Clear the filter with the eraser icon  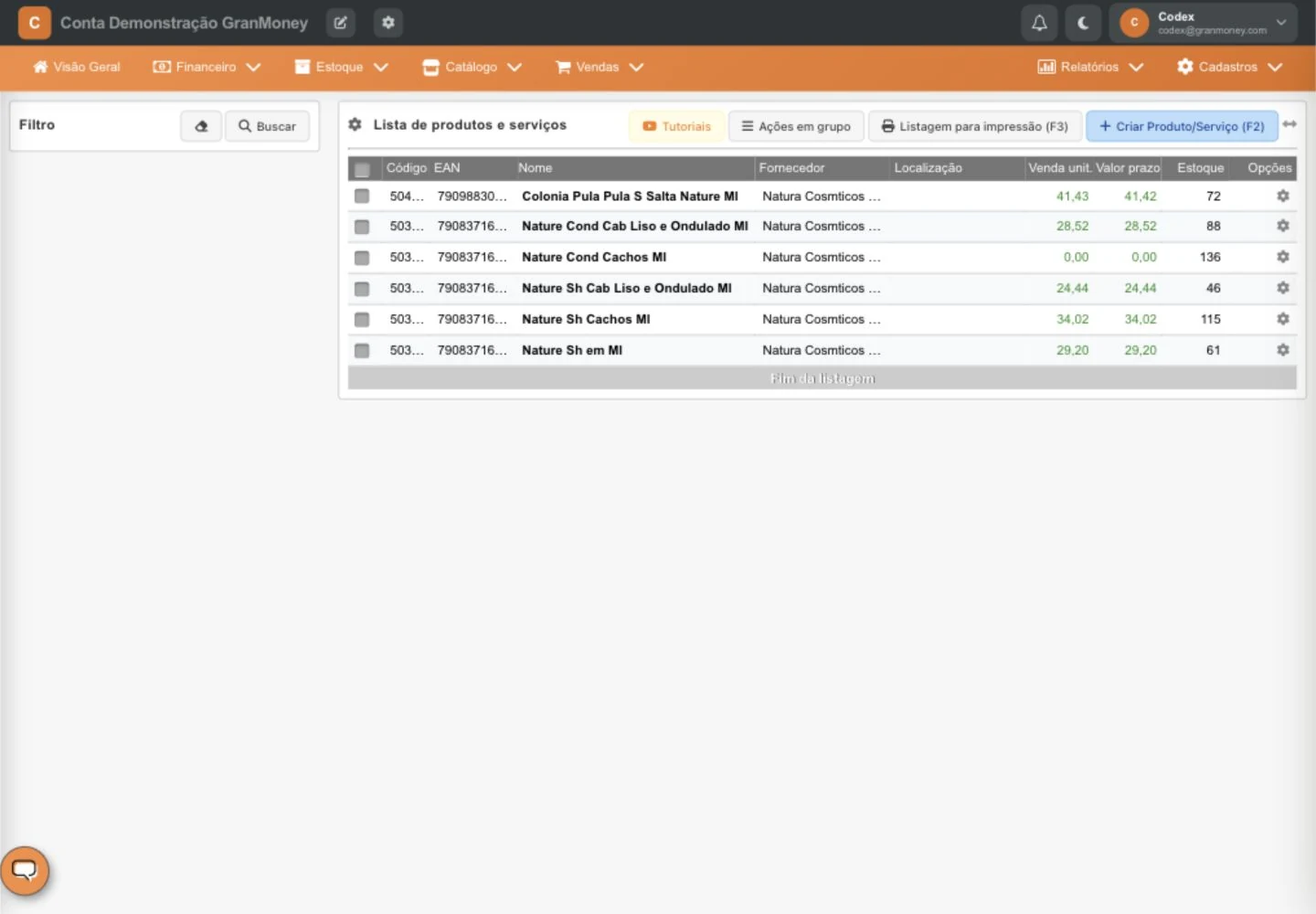point(201,126)
